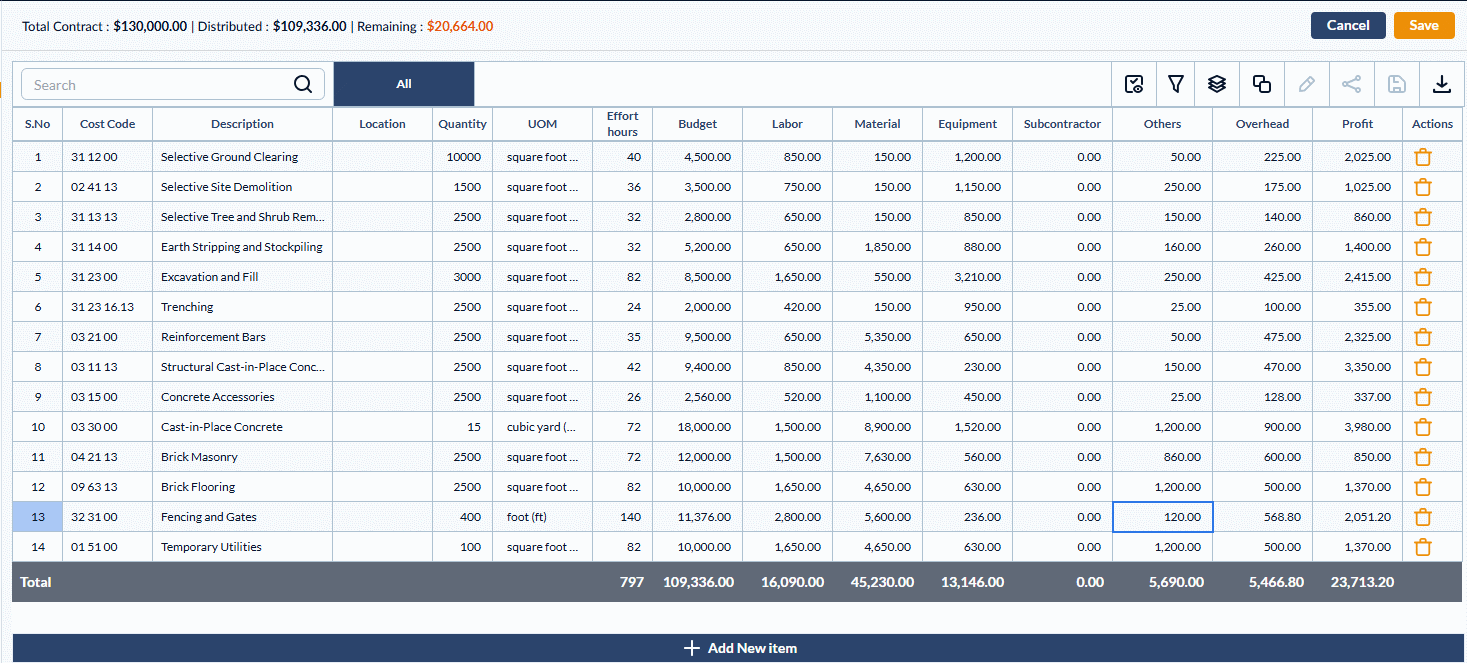Select the All tab
Image resolution: width=1467 pixels, height=663 pixels.
pos(404,84)
